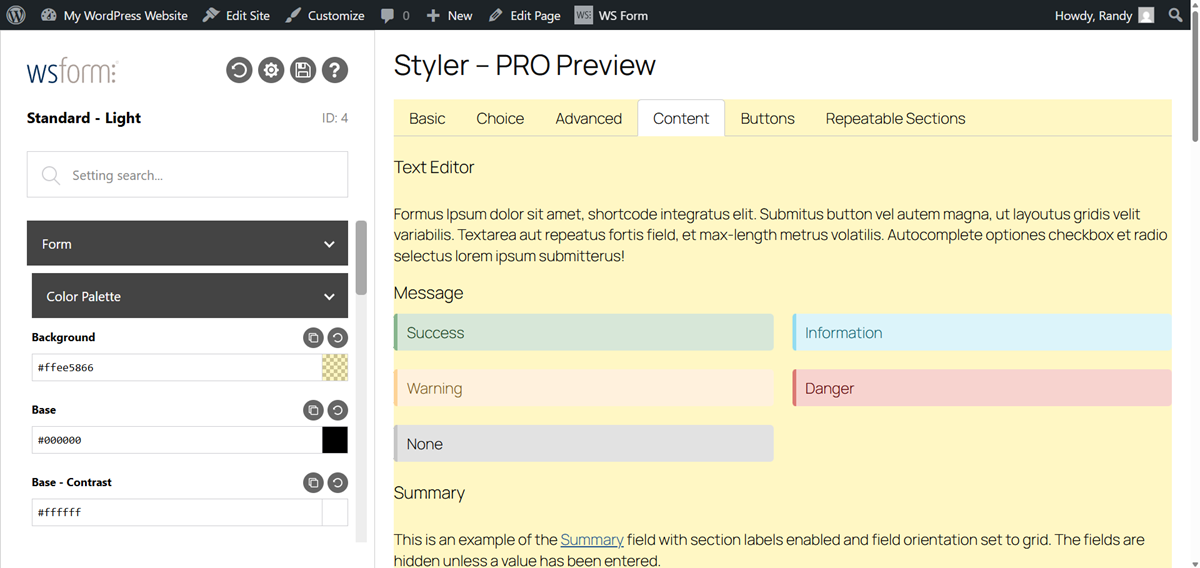The height and width of the screenshot is (568, 1200).
Task: Click Edit Page in admin bar
Action: coord(525,15)
